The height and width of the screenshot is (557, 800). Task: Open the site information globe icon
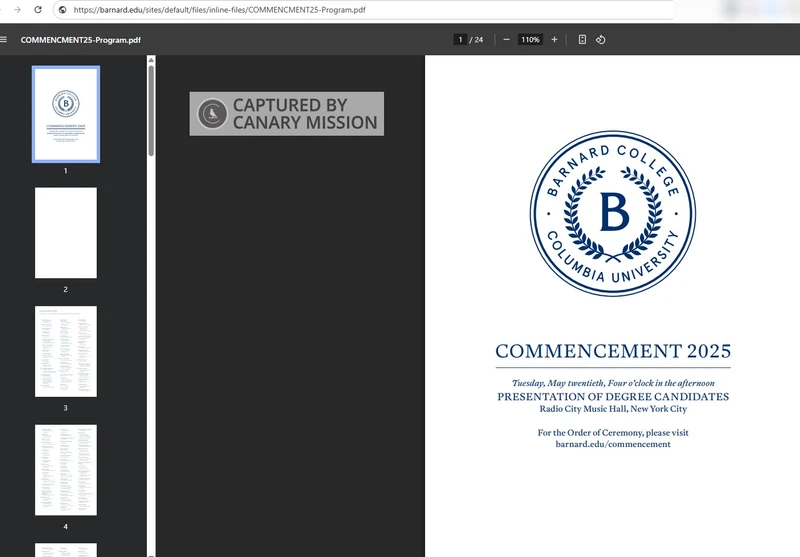62,10
